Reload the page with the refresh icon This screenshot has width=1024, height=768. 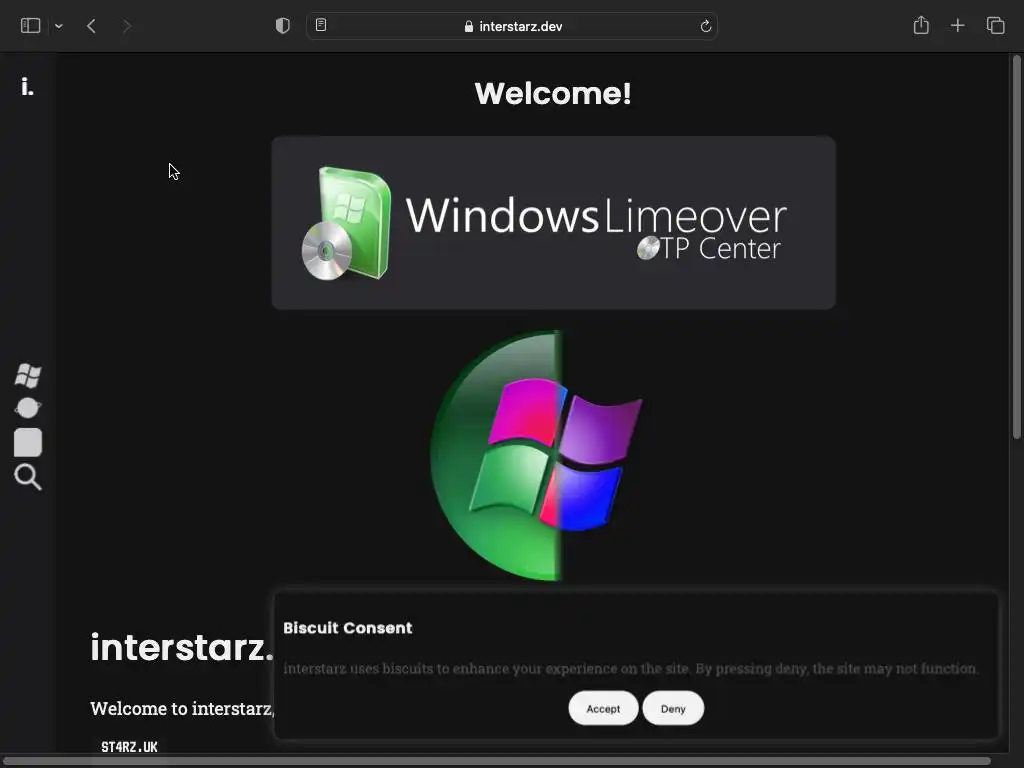pos(705,26)
